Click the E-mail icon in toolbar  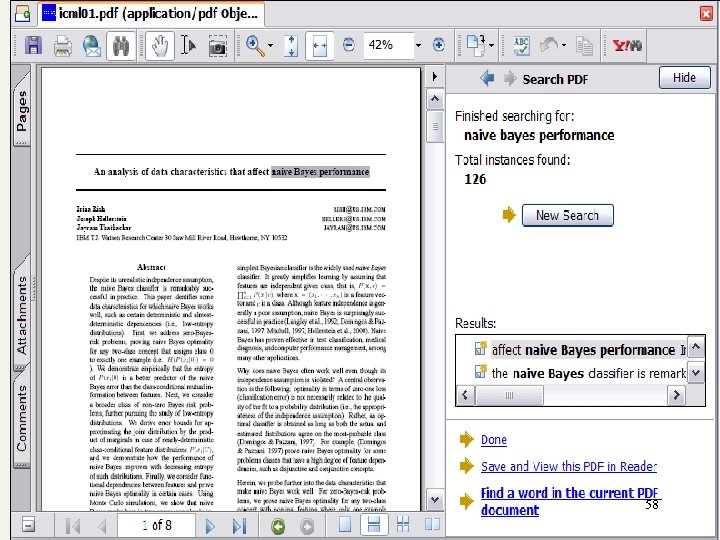click(91, 46)
